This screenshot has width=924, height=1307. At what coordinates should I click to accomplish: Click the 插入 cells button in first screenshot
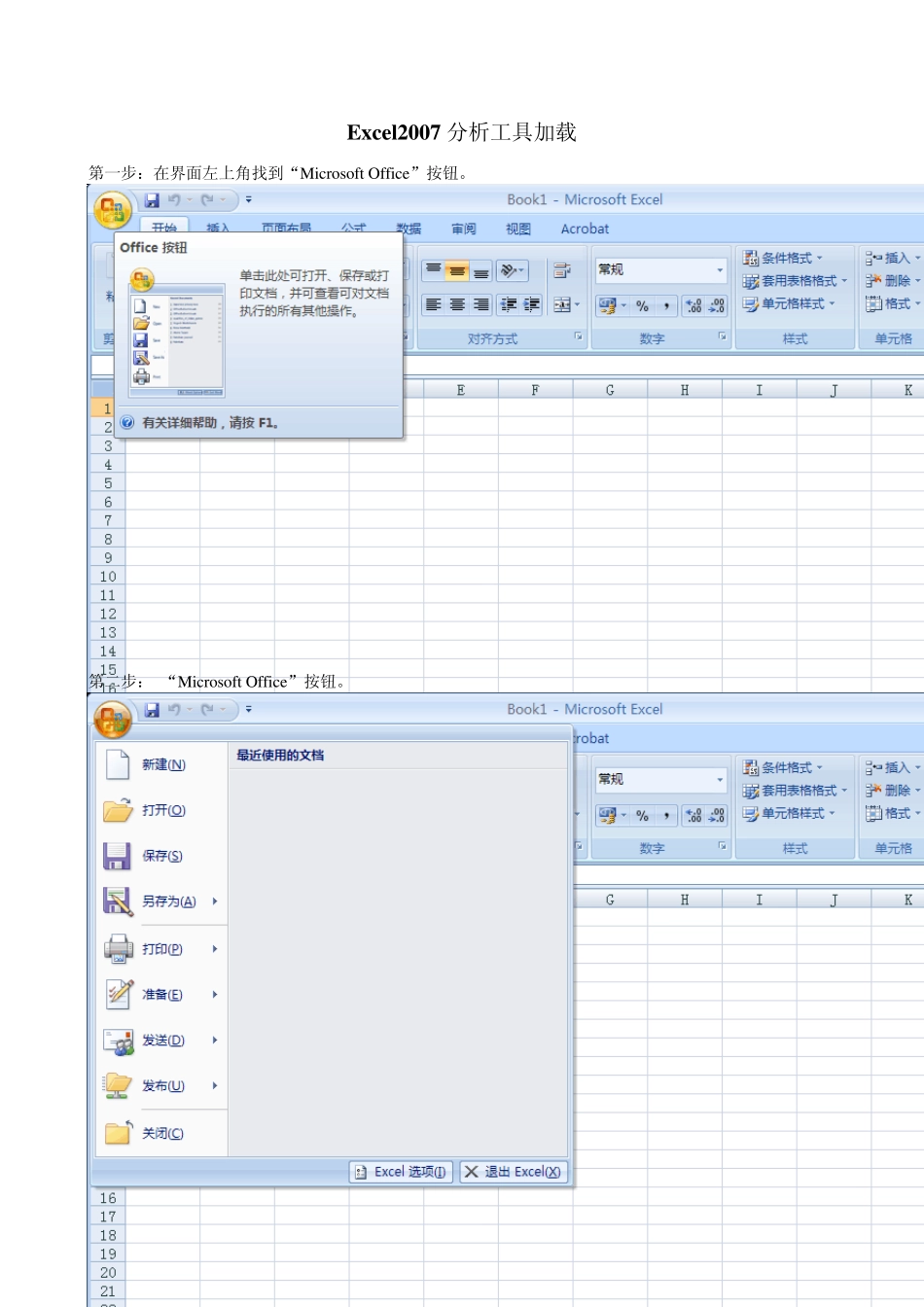[893, 258]
